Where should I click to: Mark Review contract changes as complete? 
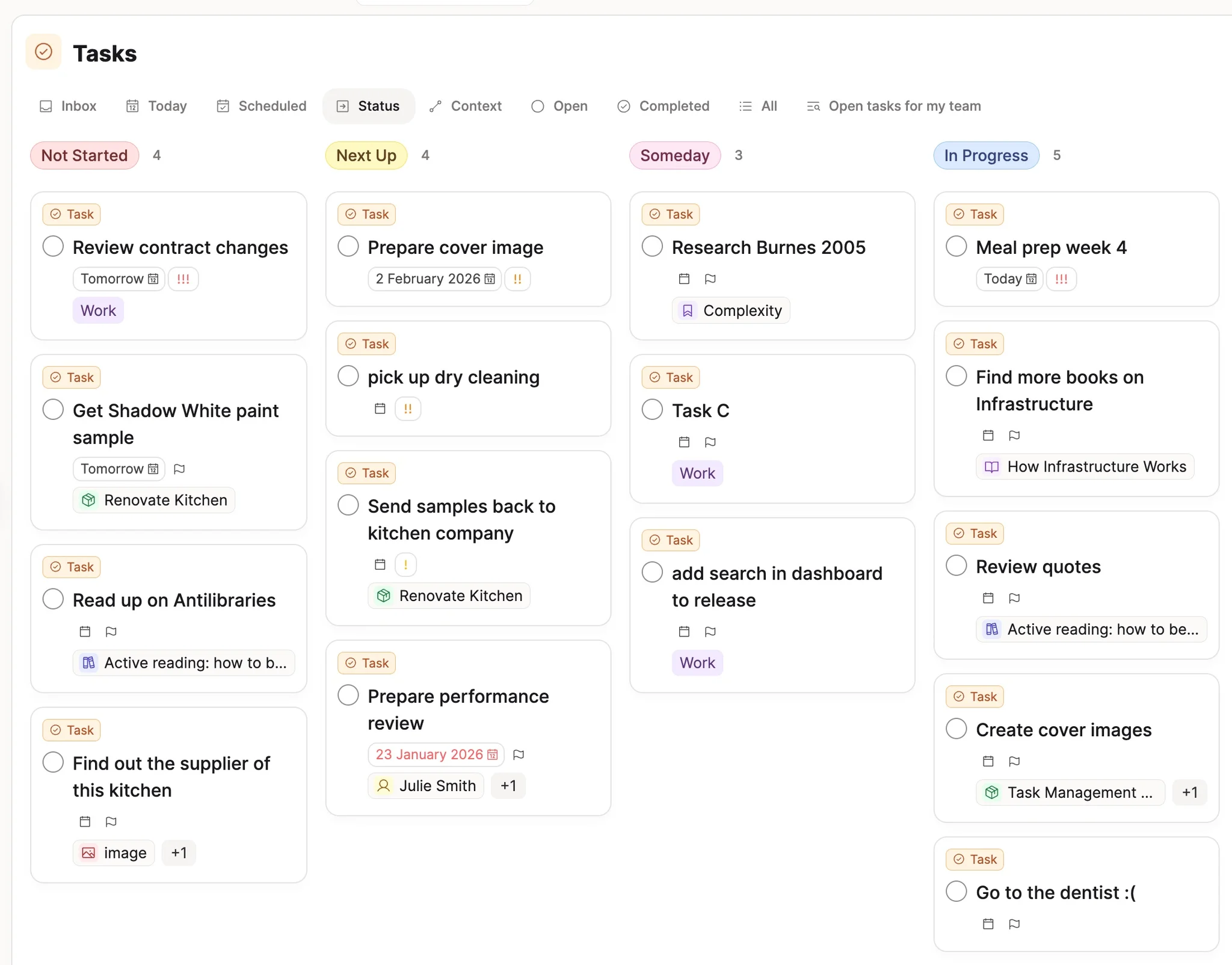click(52, 245)
